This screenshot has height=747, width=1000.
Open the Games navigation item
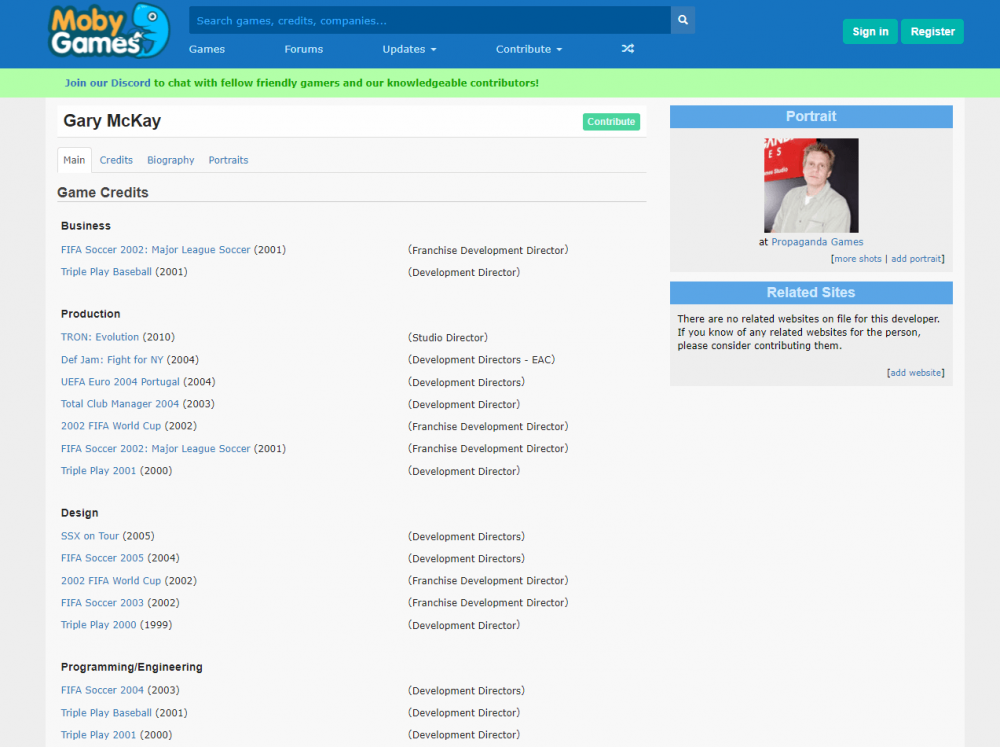coord(207,49)
